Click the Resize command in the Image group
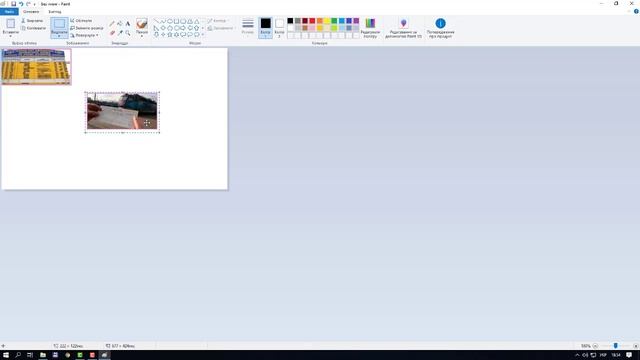The image size is (640, 360). [87, 28]
